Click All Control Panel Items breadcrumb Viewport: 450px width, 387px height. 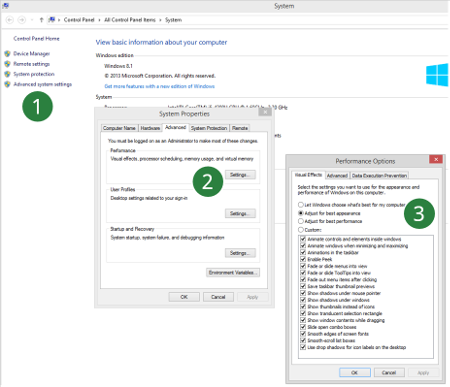130,20
